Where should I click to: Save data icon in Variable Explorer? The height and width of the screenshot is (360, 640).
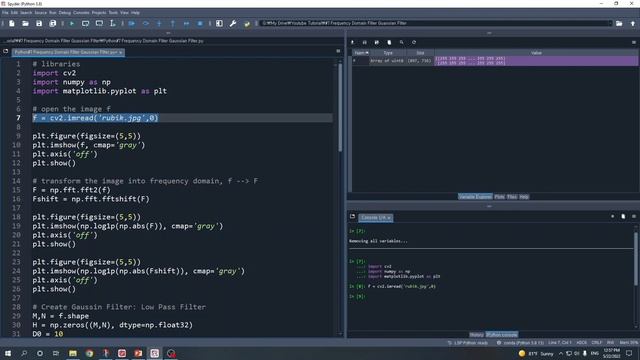(364, 42)
